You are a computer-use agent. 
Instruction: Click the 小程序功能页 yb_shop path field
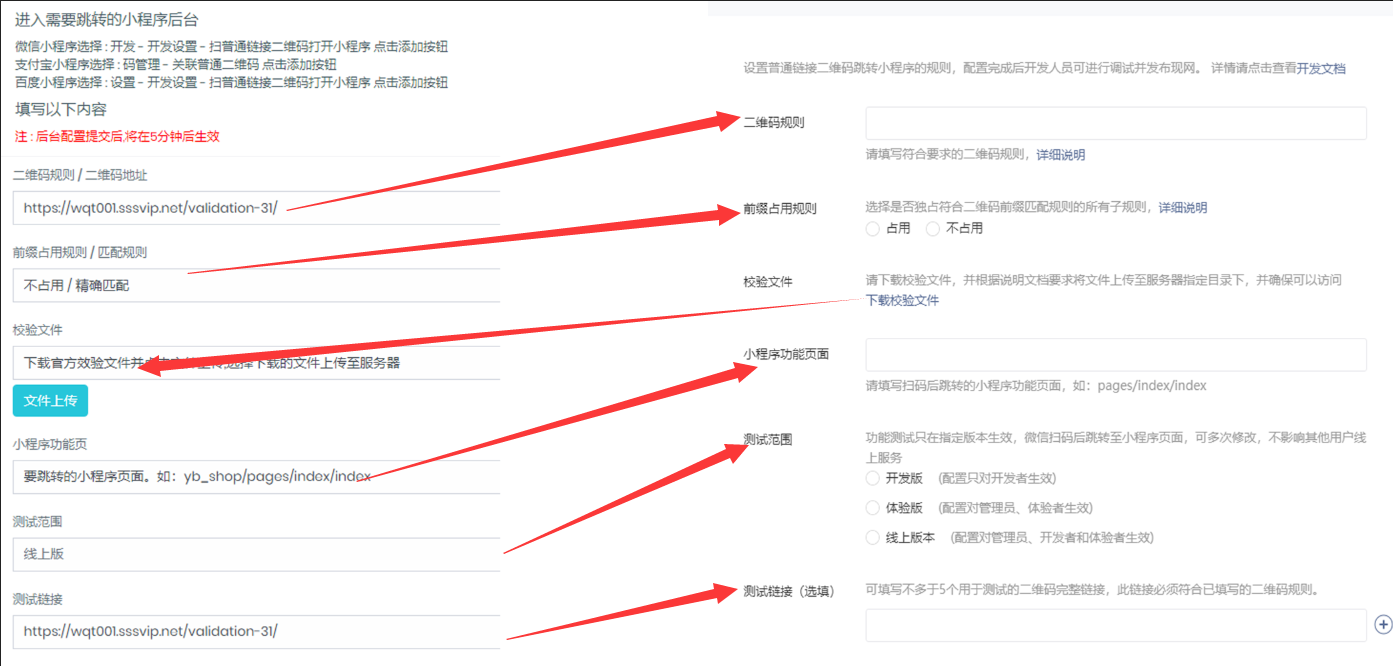257,477
